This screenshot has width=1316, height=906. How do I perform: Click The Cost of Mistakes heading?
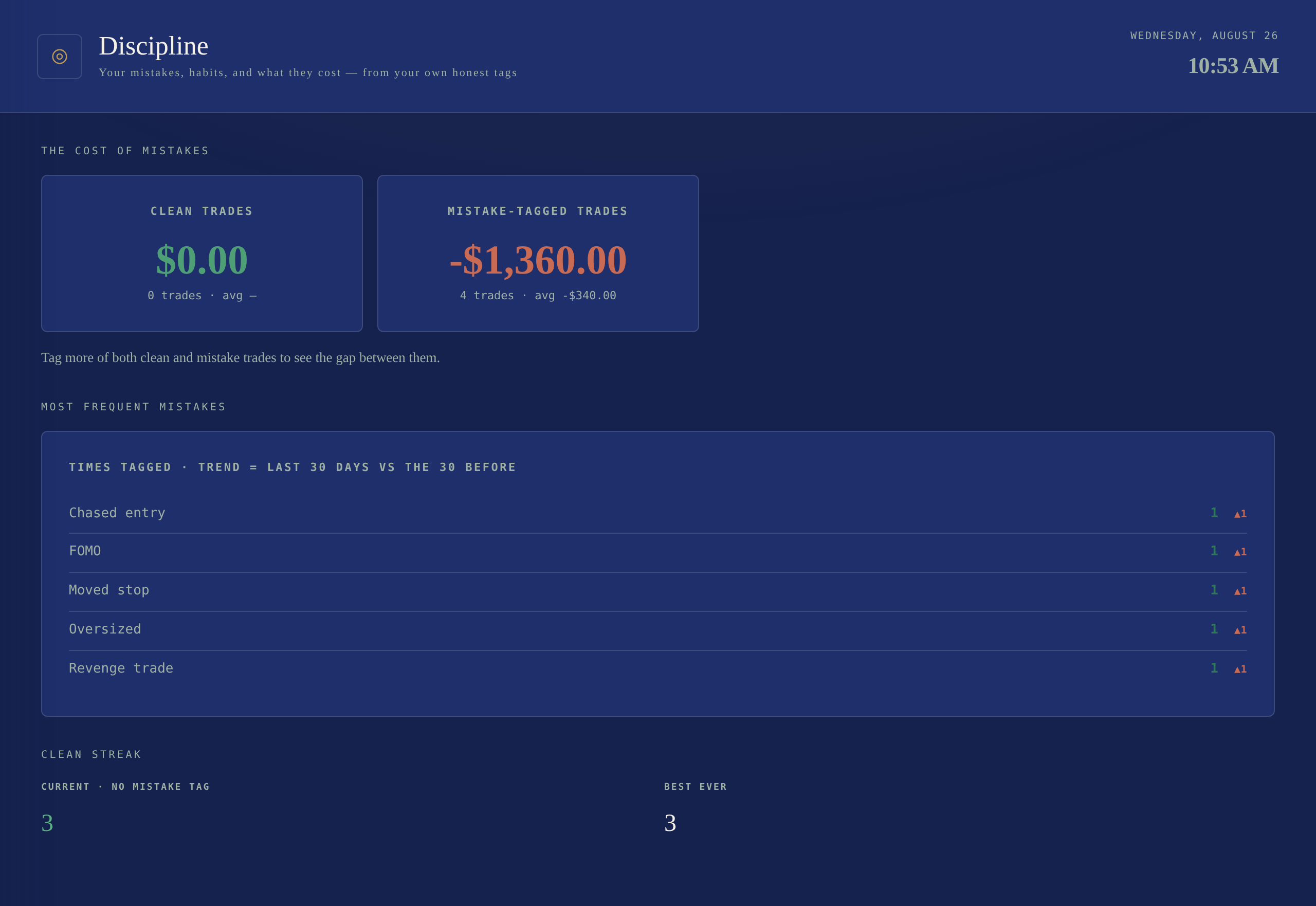pos(125,151)
